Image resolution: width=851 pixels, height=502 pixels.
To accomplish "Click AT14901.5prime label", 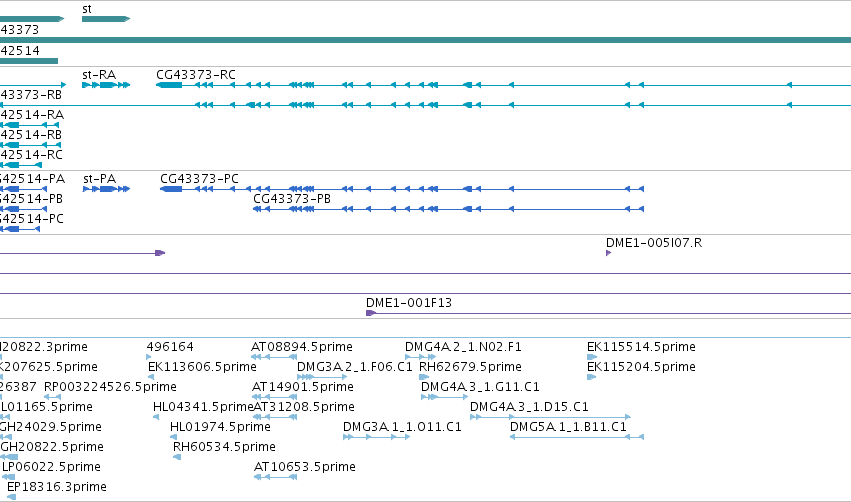I will [302, 386].
